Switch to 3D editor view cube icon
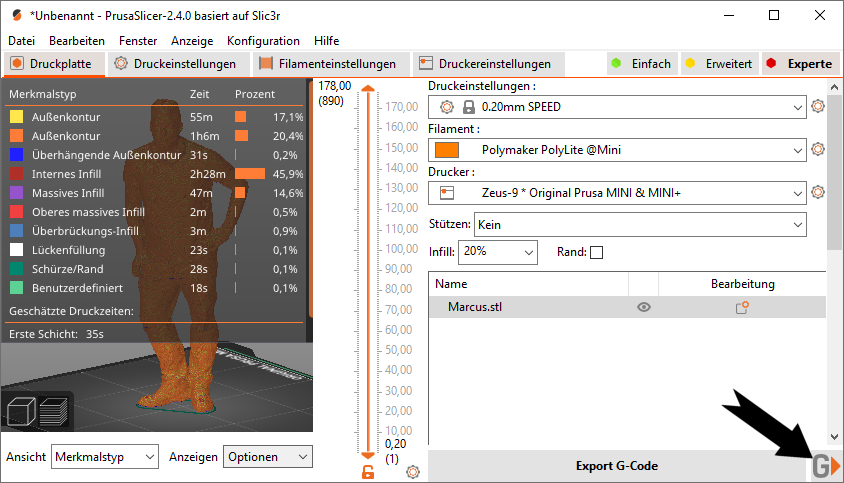 coord(21,411)
